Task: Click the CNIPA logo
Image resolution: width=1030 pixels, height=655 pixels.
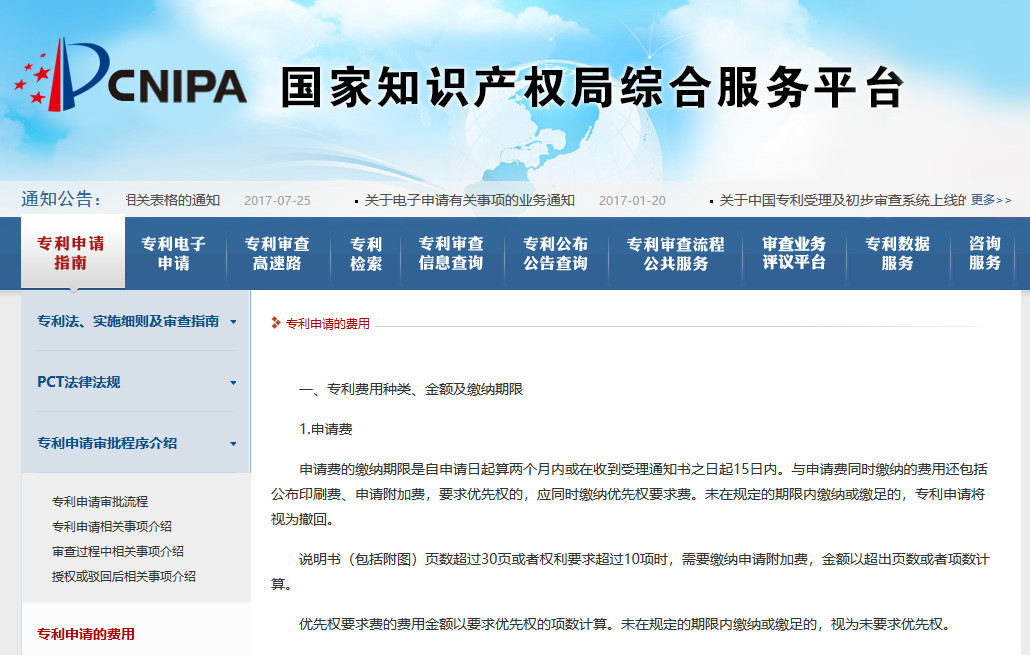Action: [x=131, y=75]
